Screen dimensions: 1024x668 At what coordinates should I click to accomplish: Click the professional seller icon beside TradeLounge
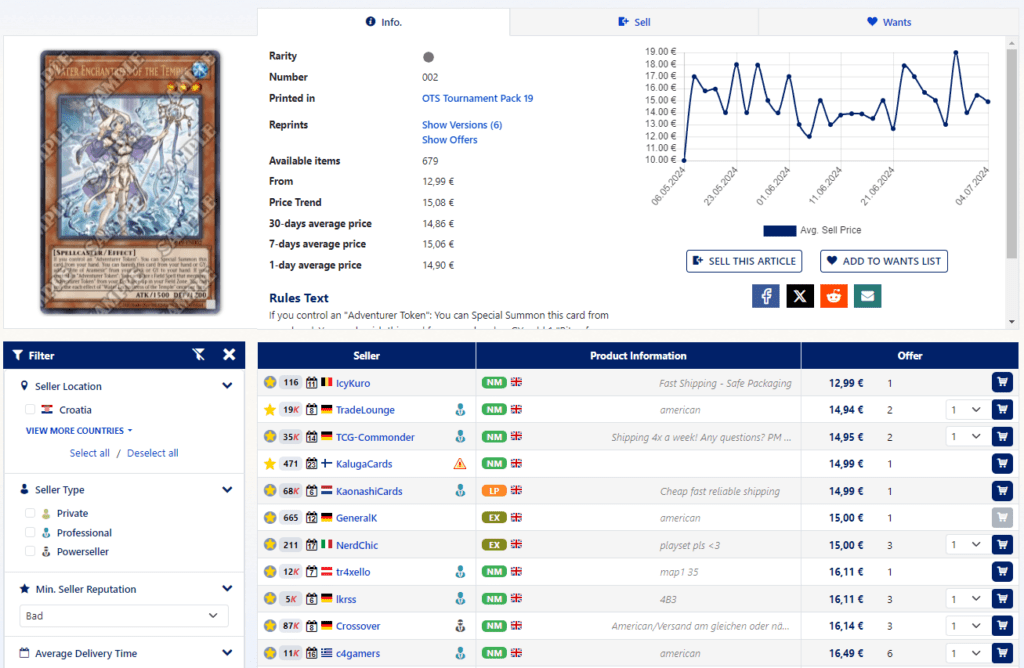pos(460,410)
